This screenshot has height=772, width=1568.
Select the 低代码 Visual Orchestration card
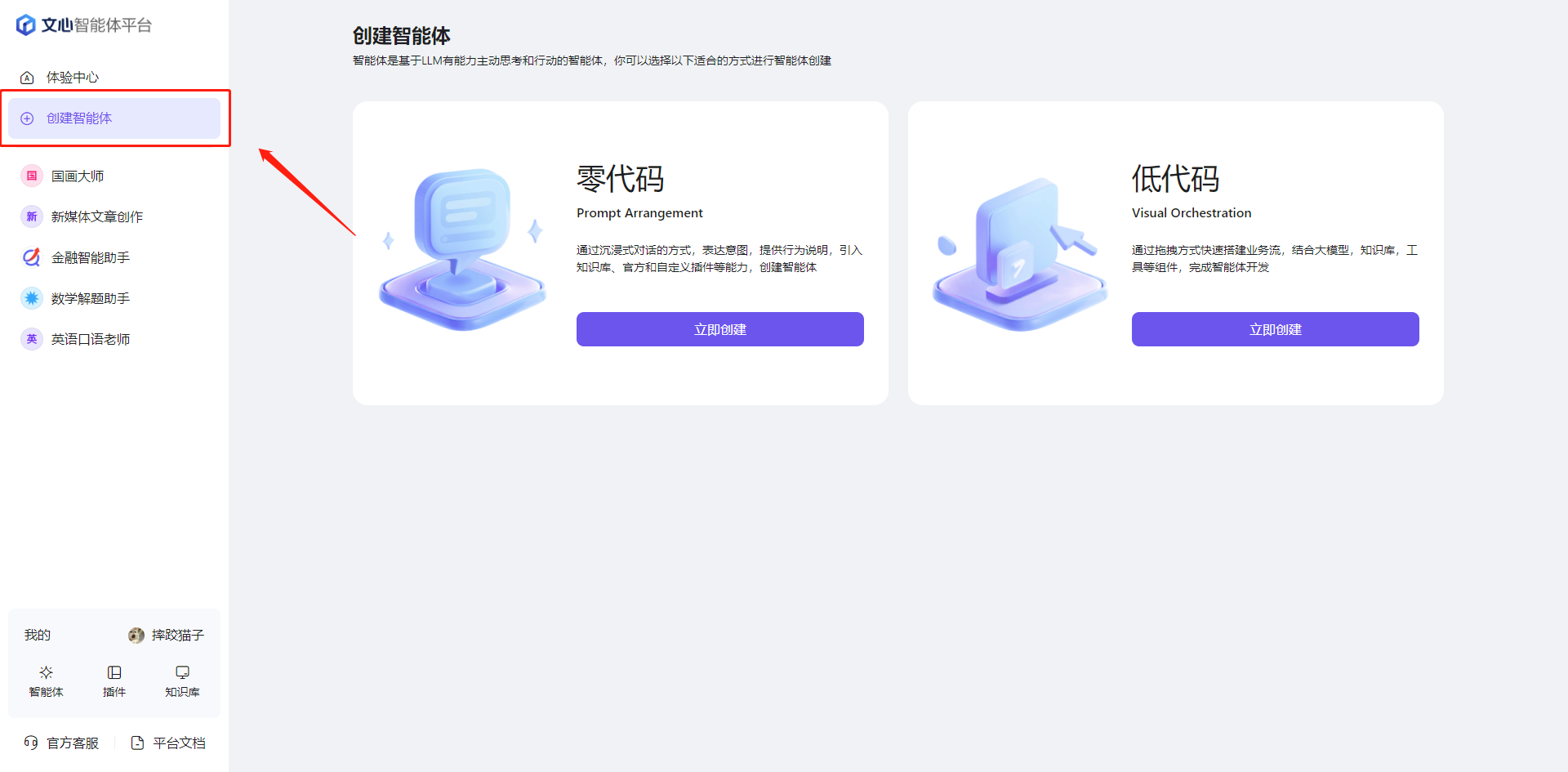[x=1176, y=252]
